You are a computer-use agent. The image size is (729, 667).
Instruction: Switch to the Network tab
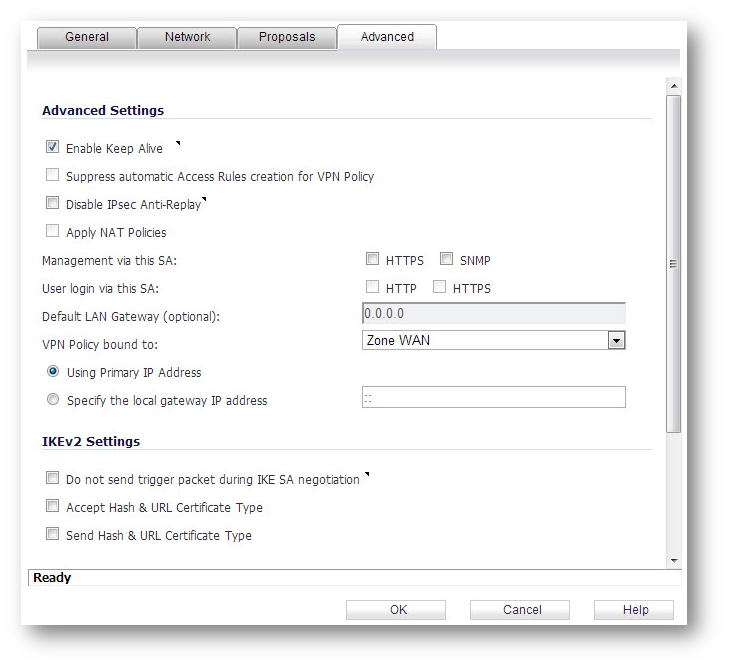187,37
